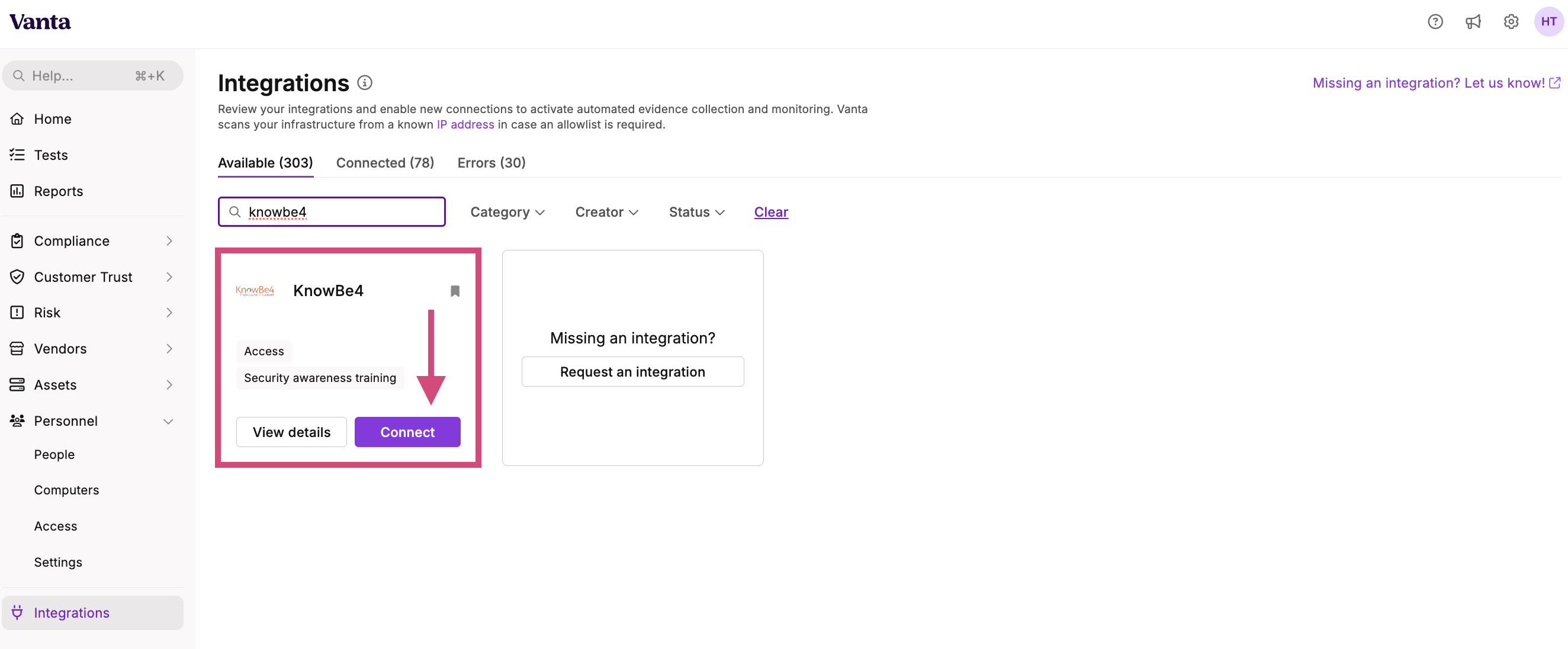Click the Personnel people icon
The width and height of the screenshot is (1568, 649).
click(x=17, y=420)
